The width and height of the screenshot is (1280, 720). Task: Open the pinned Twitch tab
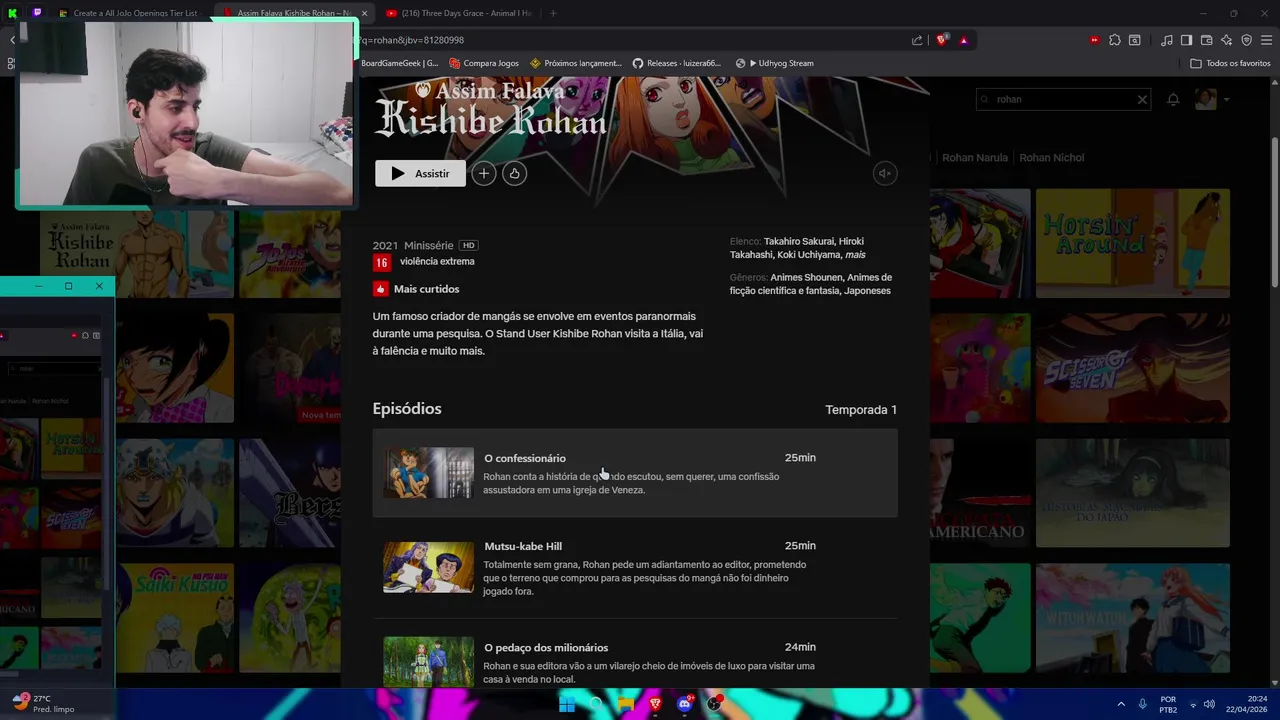[x=37, y=13]
